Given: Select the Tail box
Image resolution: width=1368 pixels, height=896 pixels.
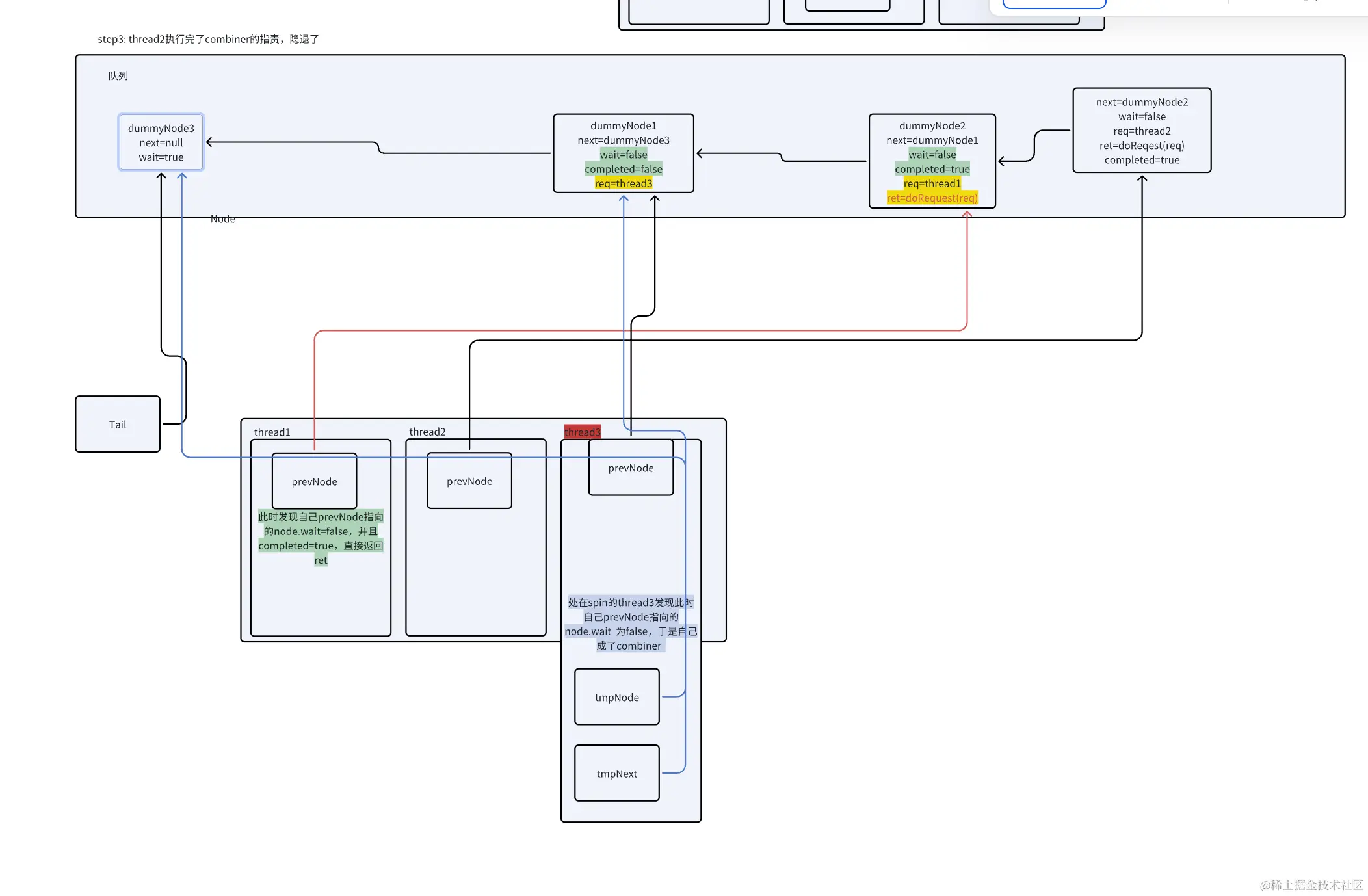Looking at the screenshot, I should [118, 425].
